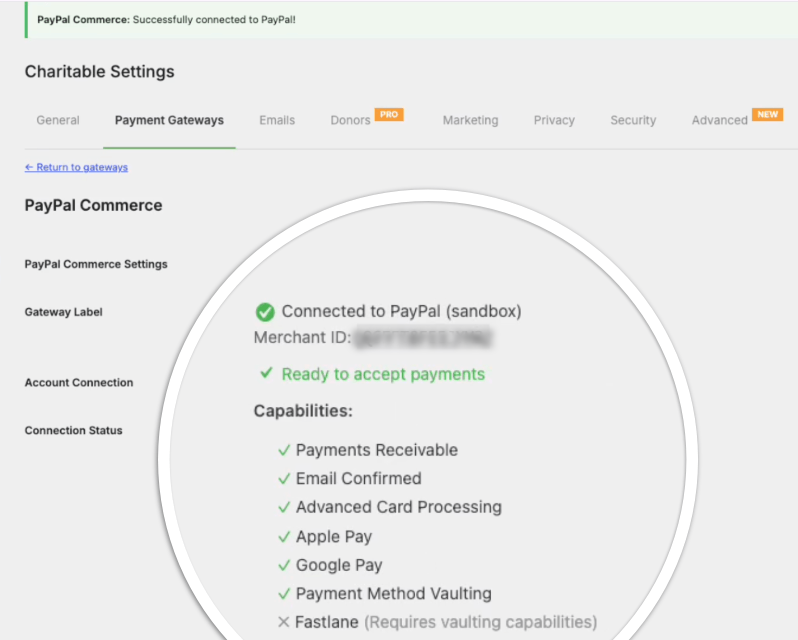Switch to the Emails tab
Image resolution: width=798 pixels, height=640 pixels.
pyautogui.click(x=277, y=120)
